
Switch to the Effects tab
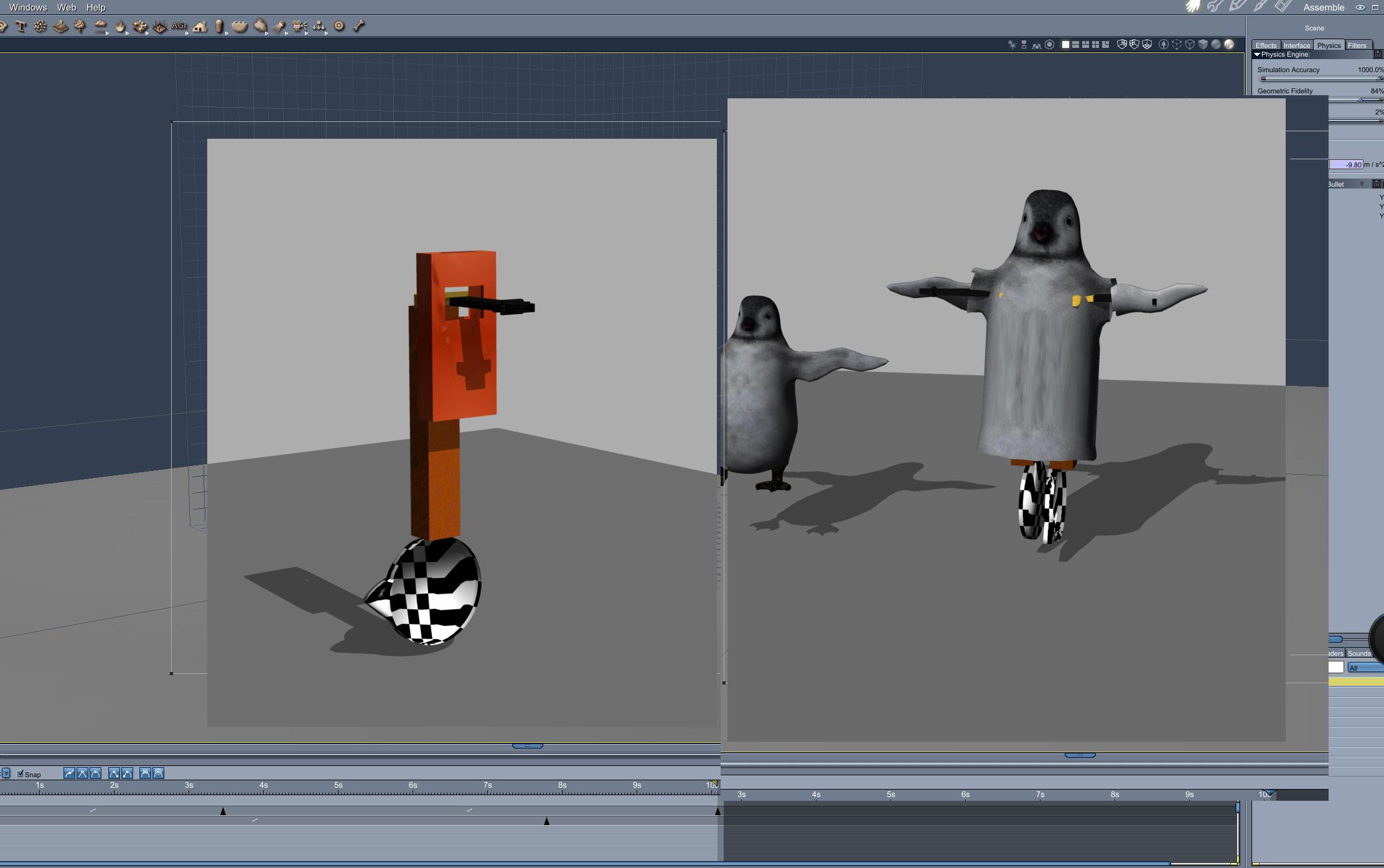pos(1266,45)
